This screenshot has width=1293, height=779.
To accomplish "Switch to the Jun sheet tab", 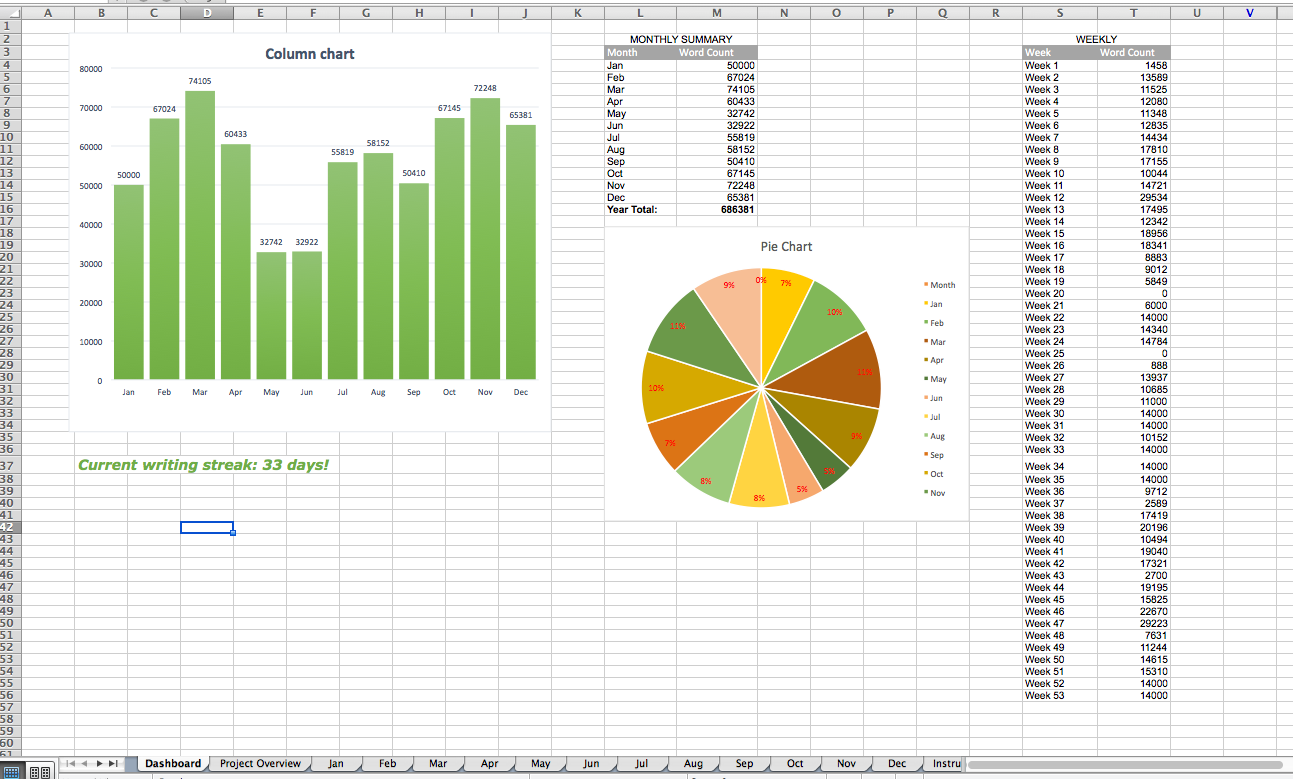I will pos(591,764).
